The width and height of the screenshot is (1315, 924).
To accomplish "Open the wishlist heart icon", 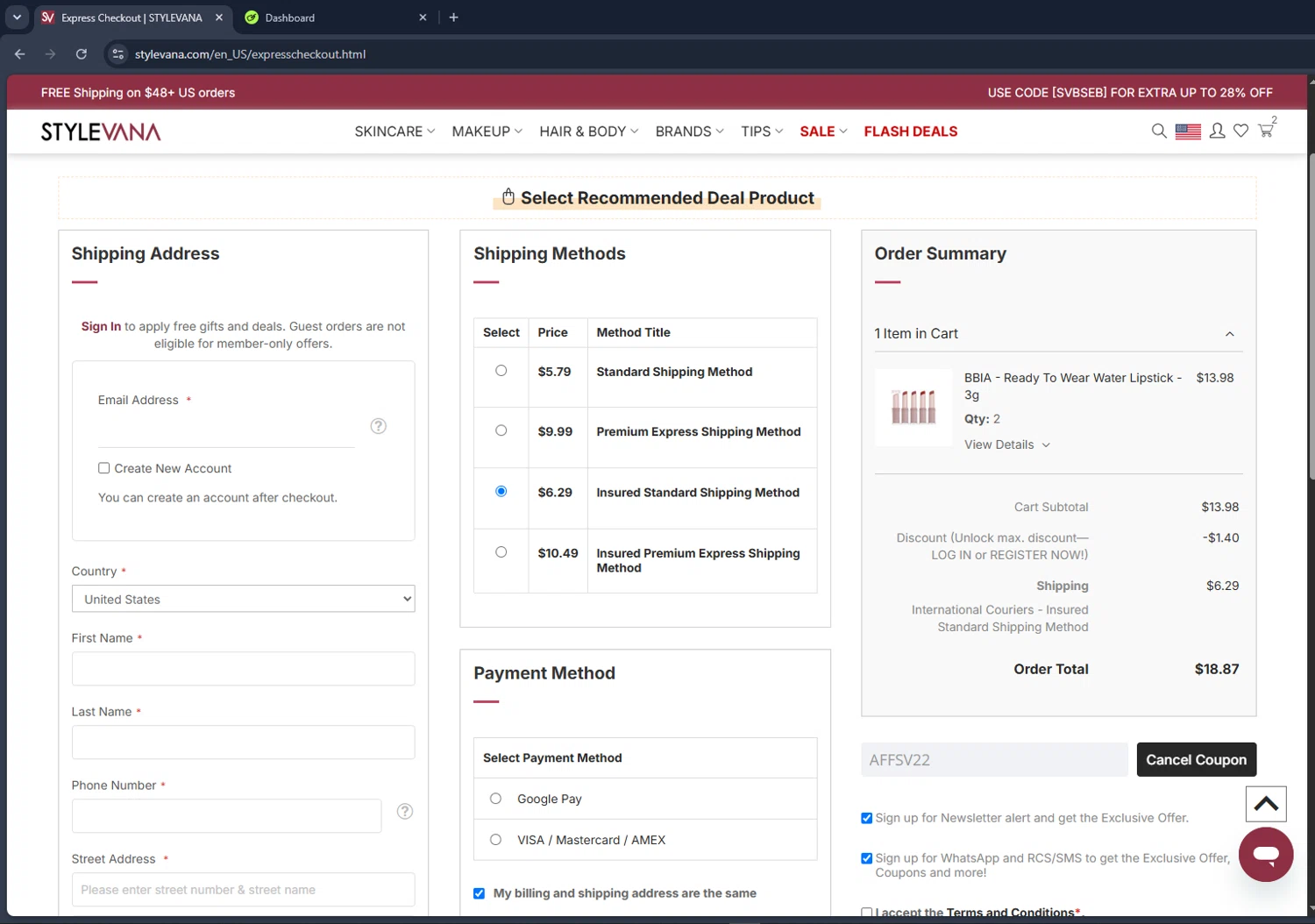I will tap(1241, 131).
